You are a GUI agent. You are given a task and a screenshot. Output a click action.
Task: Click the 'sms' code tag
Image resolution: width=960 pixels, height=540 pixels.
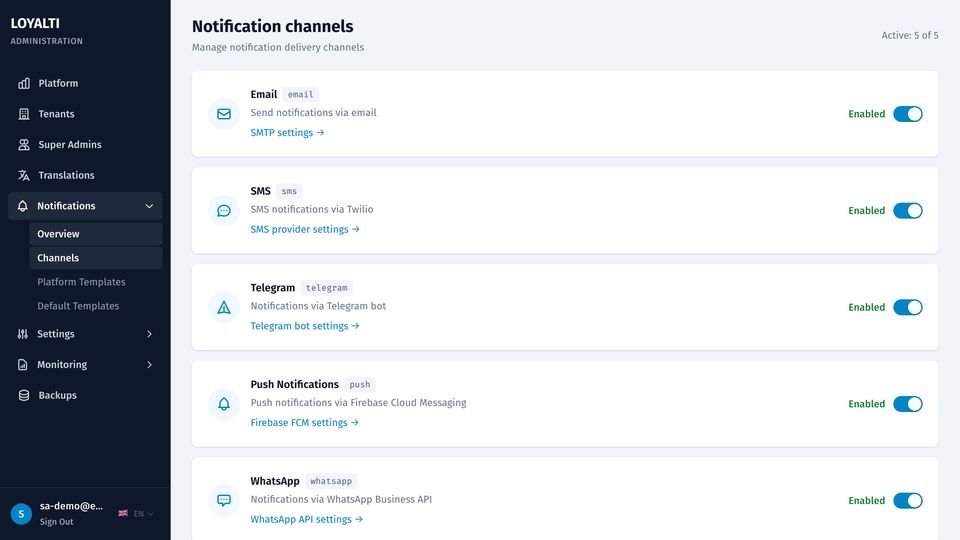coord(289,191)
